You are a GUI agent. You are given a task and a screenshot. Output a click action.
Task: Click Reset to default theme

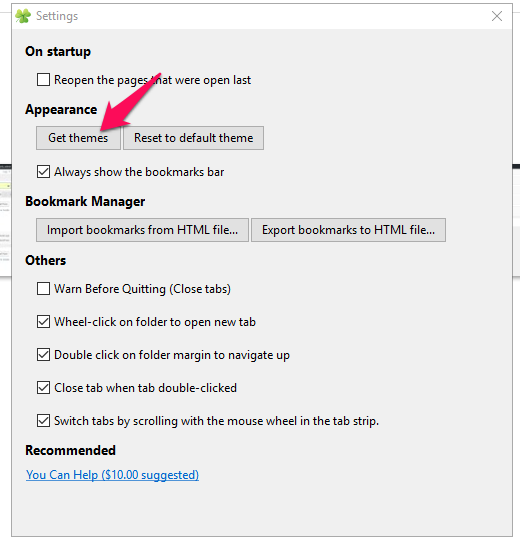coord(193,138)
